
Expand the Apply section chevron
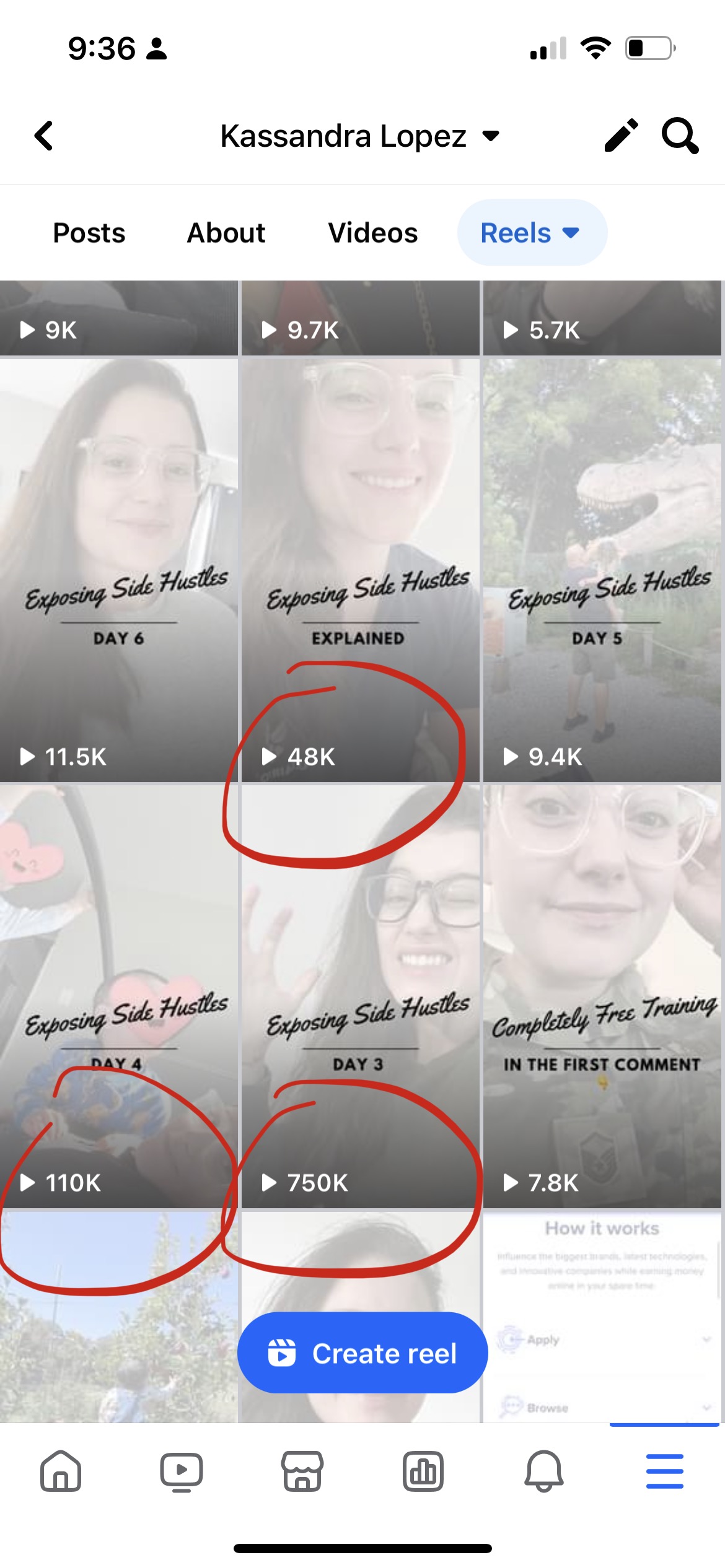(706, 1339)
